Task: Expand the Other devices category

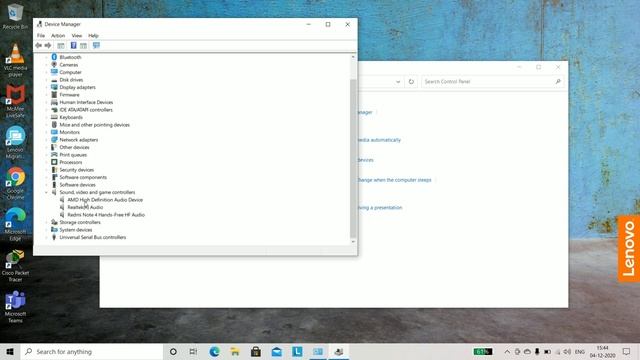Action: [47, 147]
